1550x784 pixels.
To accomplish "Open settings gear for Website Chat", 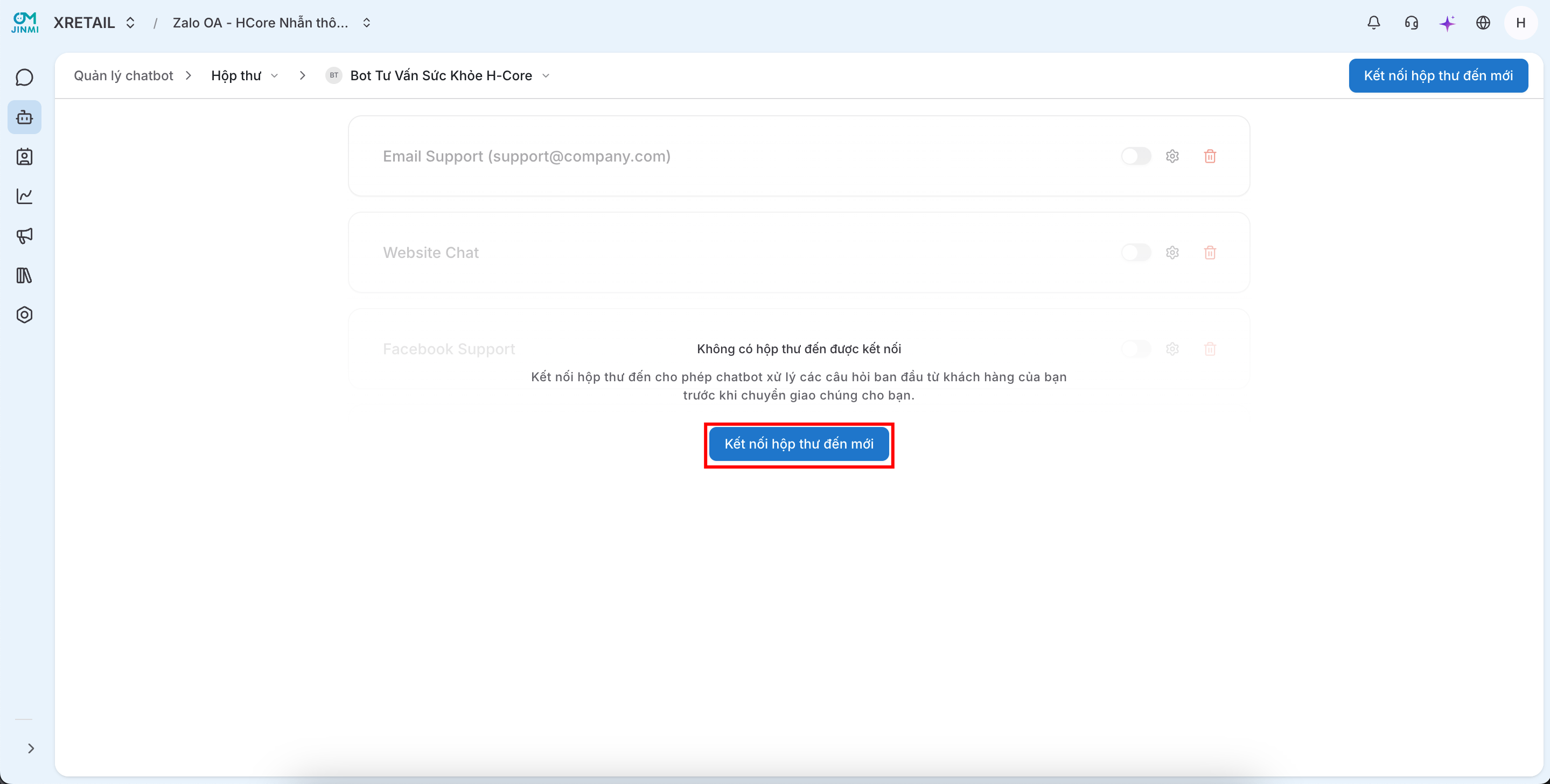I will pyautogui.click(x=1171, y=253).
